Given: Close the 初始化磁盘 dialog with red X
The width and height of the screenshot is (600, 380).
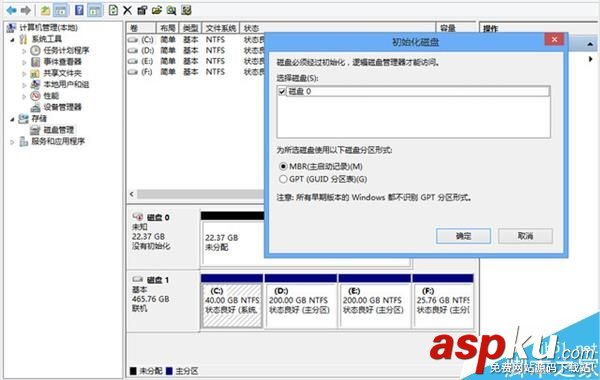Looking at the screenshot, I should tap(554, 39).
